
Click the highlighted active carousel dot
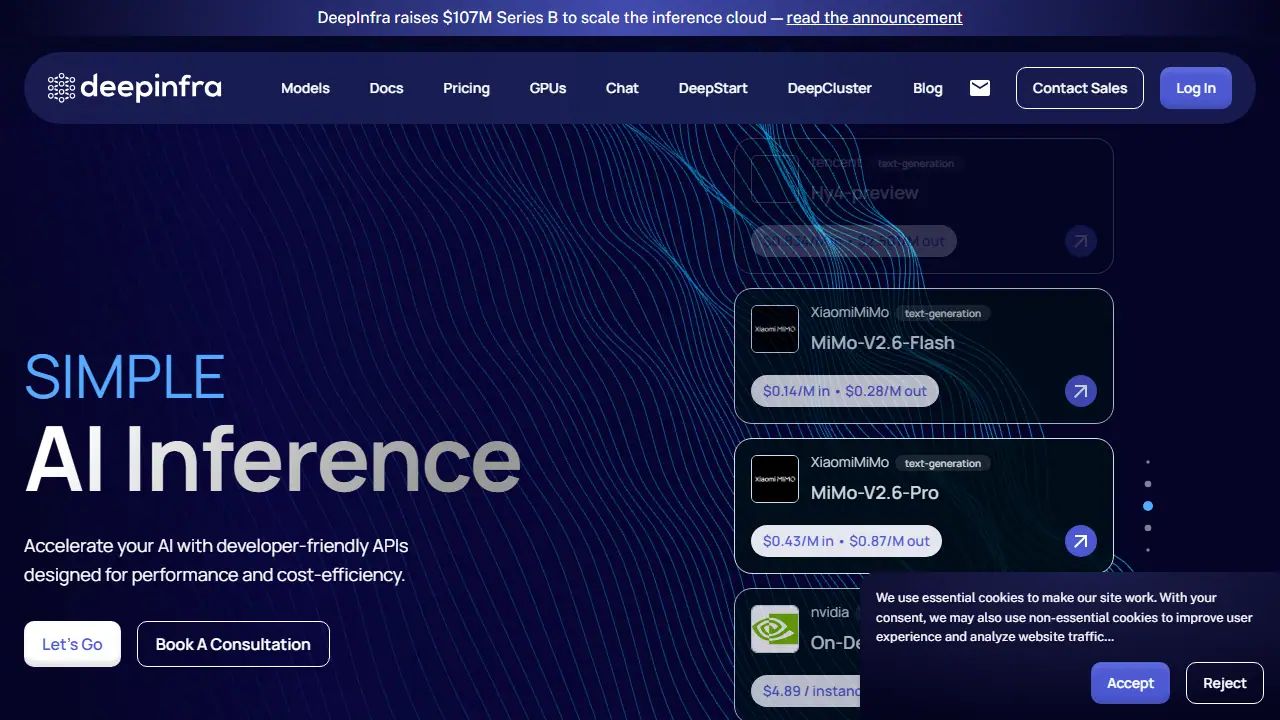pyautogui.click(x=1148, y=506)
